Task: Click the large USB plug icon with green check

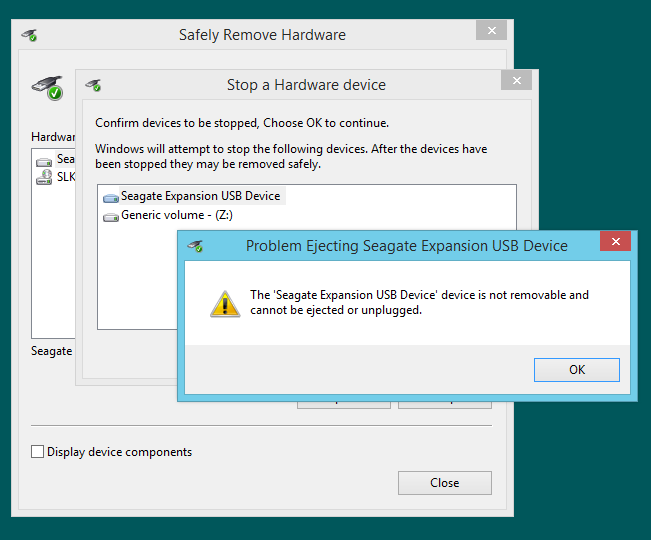Action: point(47,88)
